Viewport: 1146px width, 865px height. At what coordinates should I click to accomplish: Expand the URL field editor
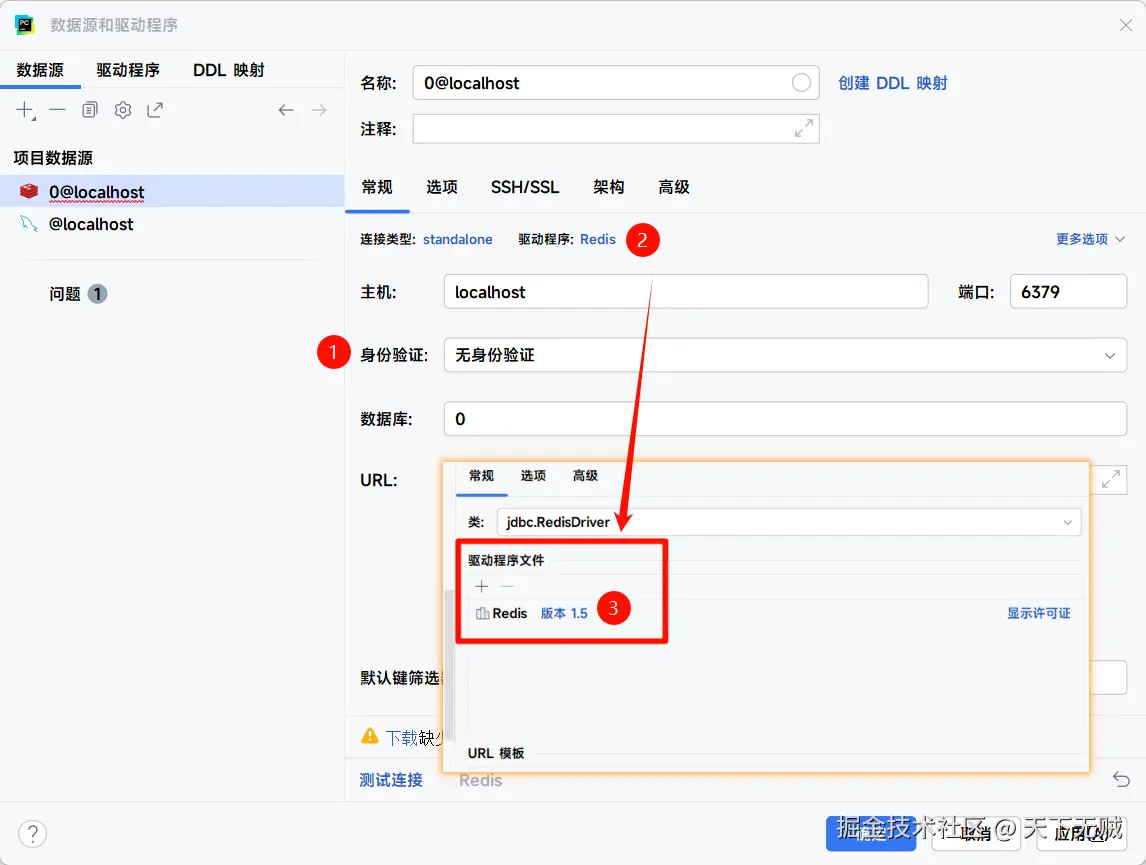pyautogui.click(x=1111, y=480)
